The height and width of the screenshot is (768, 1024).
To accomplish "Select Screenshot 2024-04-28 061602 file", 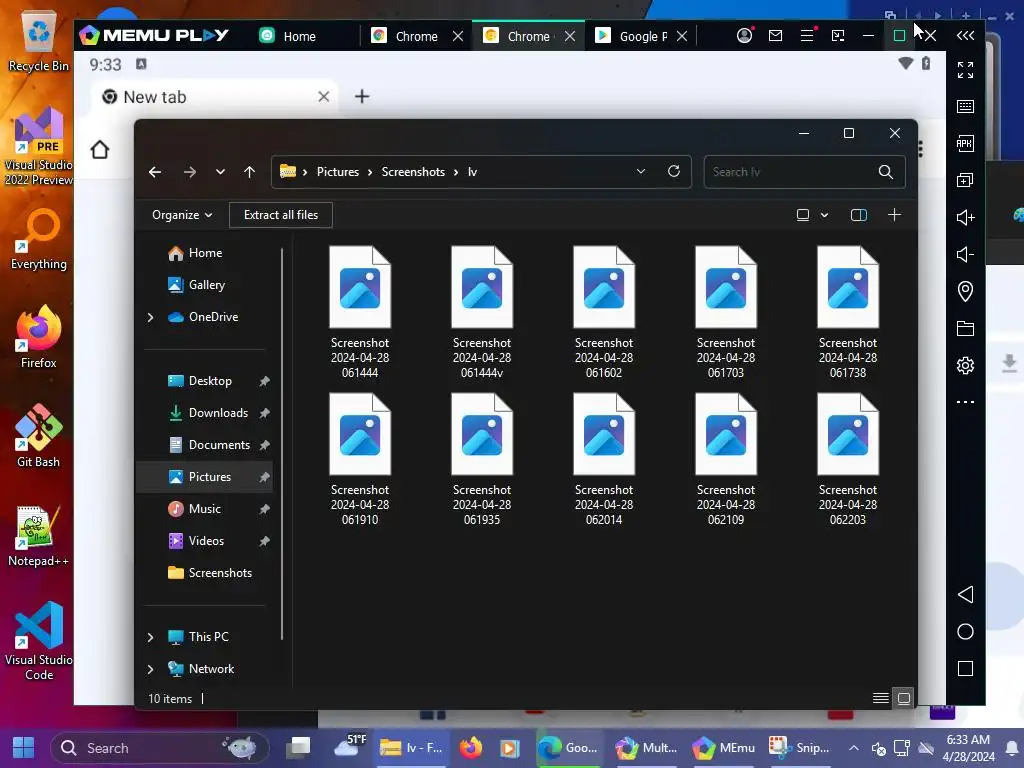I will [x=604, y=312].
